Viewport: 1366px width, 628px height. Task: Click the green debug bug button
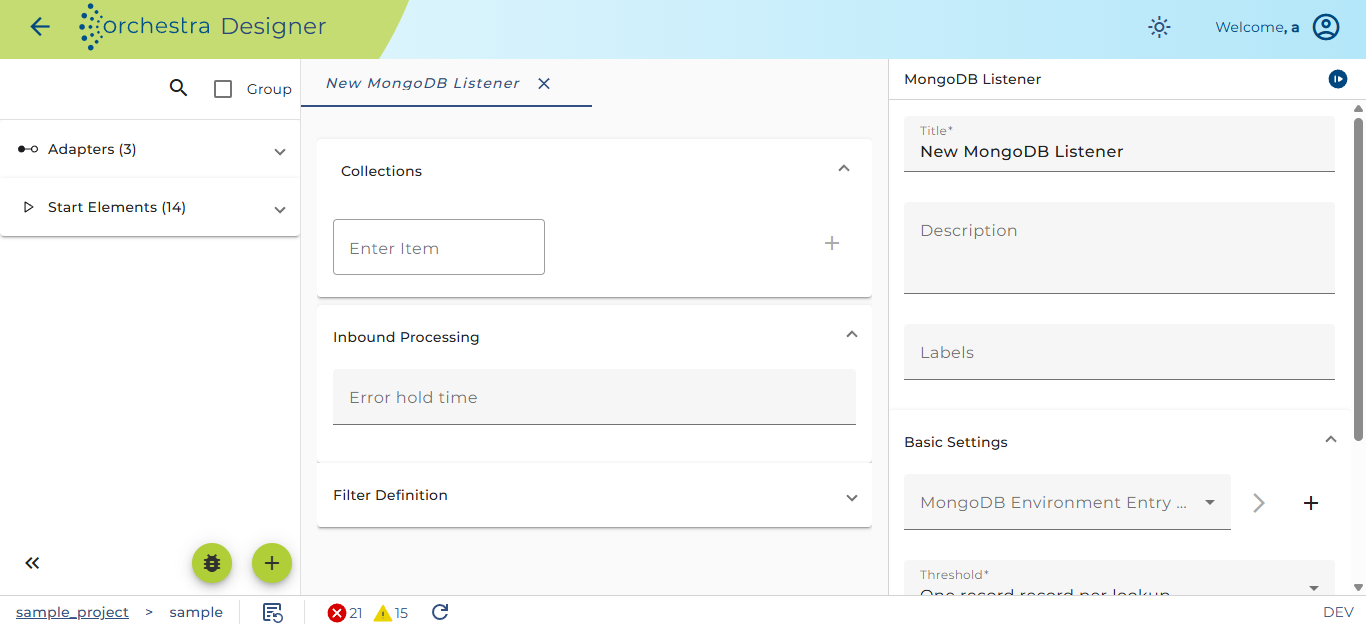(x=212, y=563)
